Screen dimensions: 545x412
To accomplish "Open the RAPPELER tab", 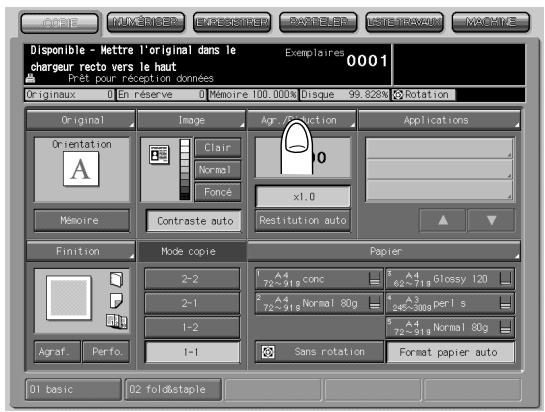I will (x=318, y=22).
